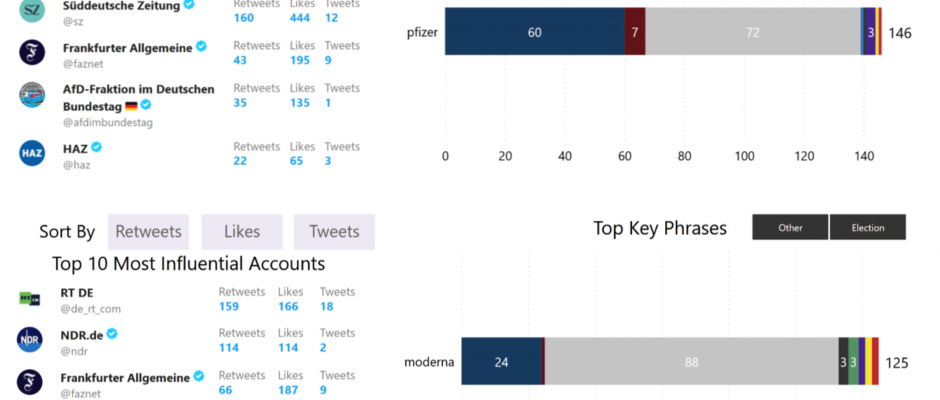This screenshot has height=400, width=940.
Task: Select the dark blue 60 pfizer segment
Action: (535, 32)
